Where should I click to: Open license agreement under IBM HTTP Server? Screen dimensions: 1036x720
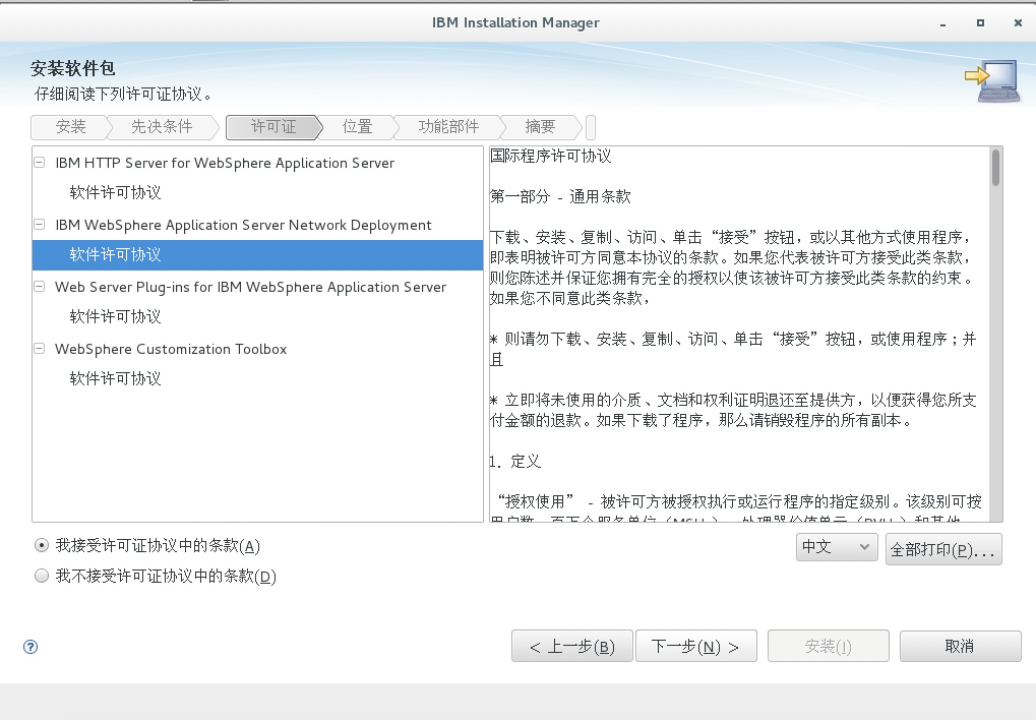tap(115, 193)
